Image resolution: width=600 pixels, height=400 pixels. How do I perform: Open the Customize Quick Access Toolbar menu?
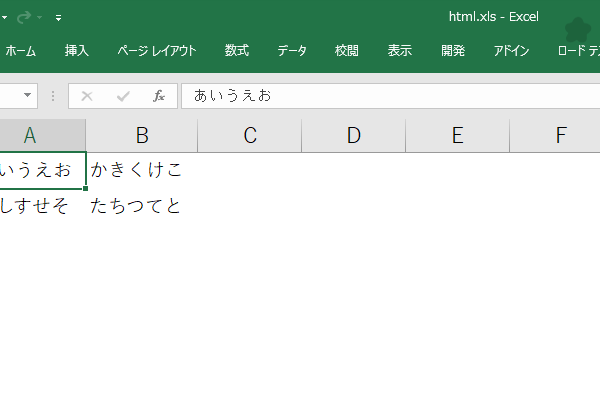[59, 18]
